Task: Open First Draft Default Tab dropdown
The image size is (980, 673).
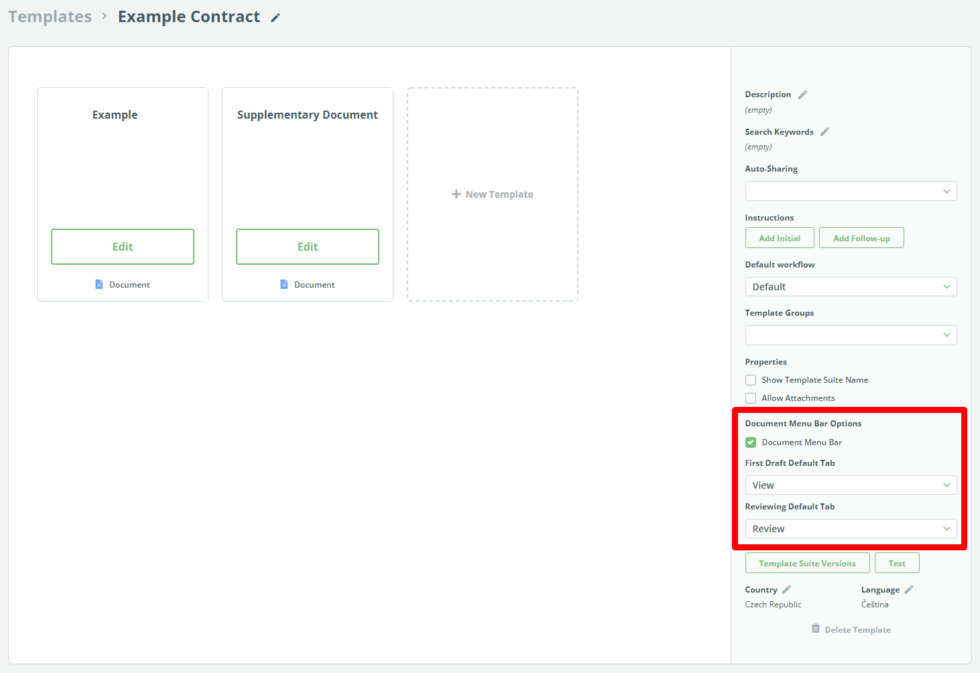Action: [850, 485]
